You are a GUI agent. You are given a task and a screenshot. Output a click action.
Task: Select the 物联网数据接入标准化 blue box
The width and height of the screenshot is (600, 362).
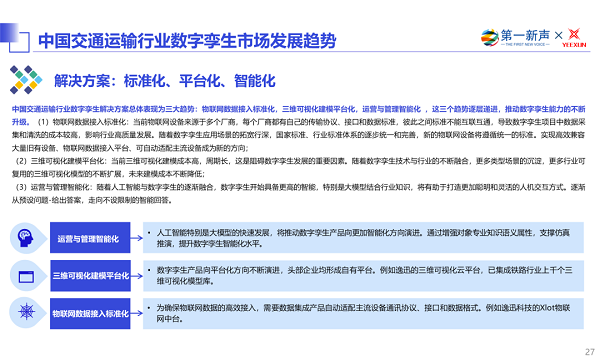tap(90, 313)
